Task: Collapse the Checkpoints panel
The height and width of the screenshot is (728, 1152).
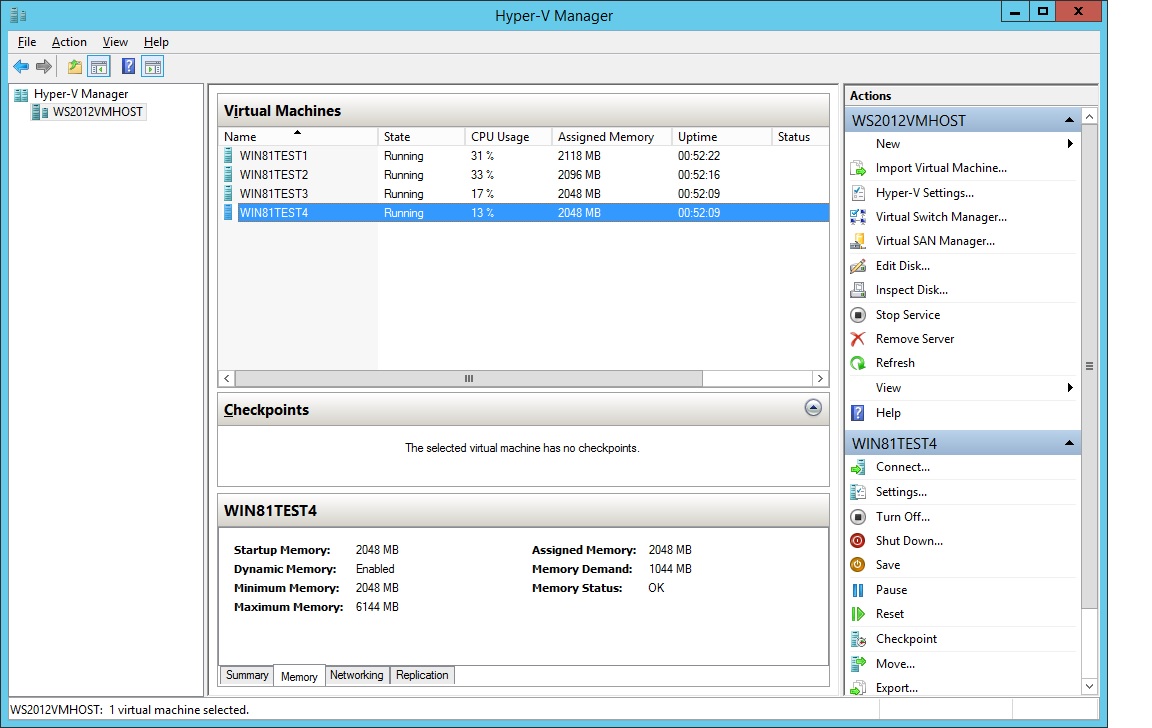Action: pos(811,408)
